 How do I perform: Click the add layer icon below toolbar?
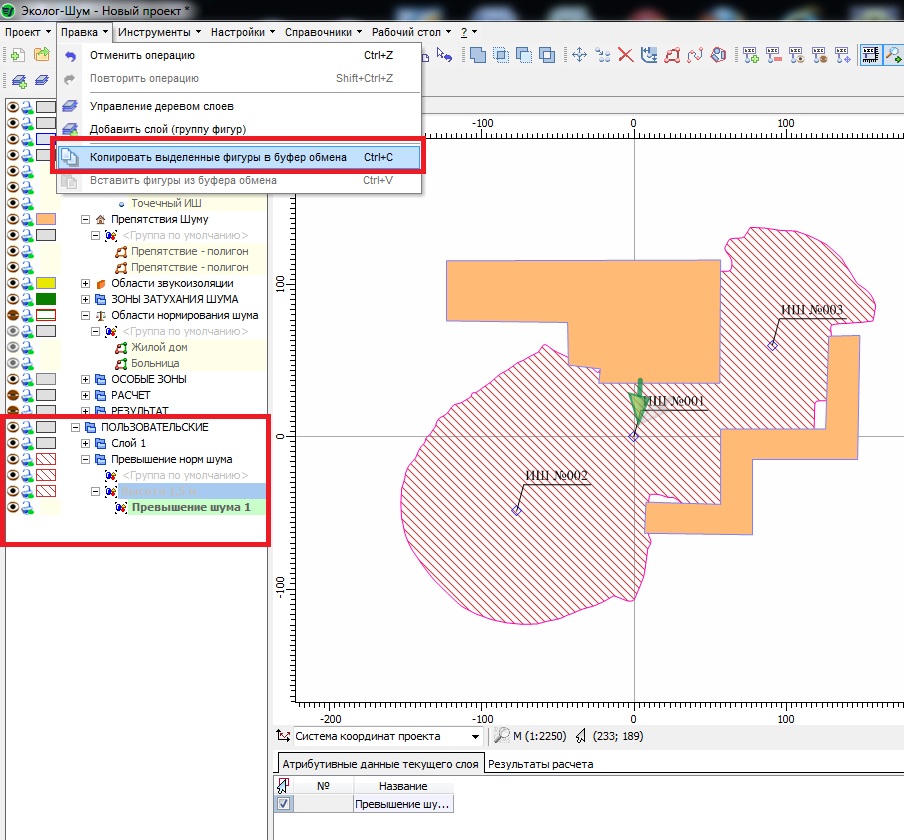click(x=19, y=80)
